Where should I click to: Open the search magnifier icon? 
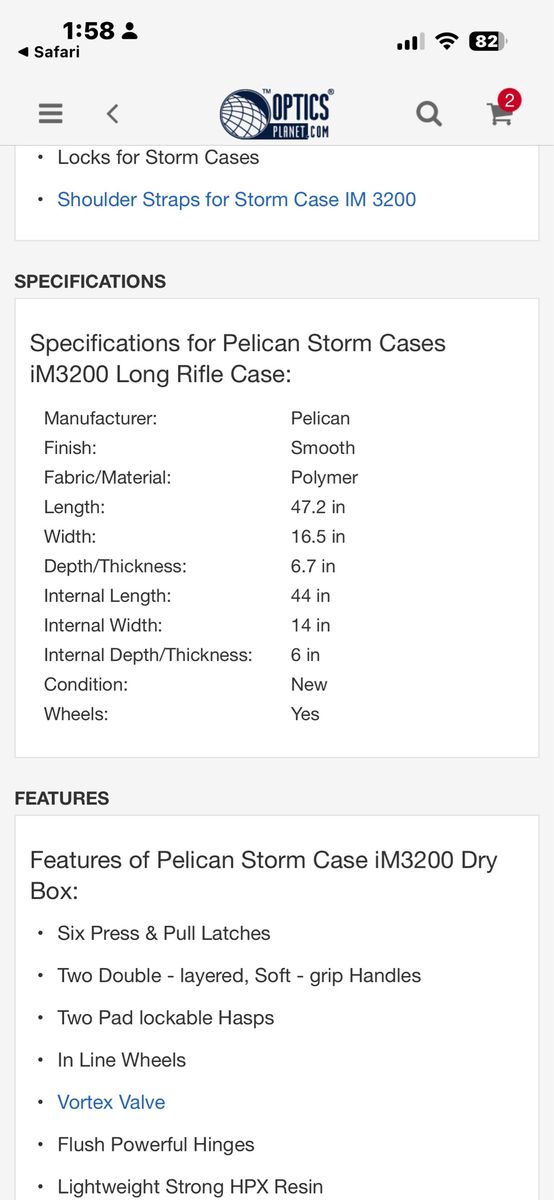point(429,113)
